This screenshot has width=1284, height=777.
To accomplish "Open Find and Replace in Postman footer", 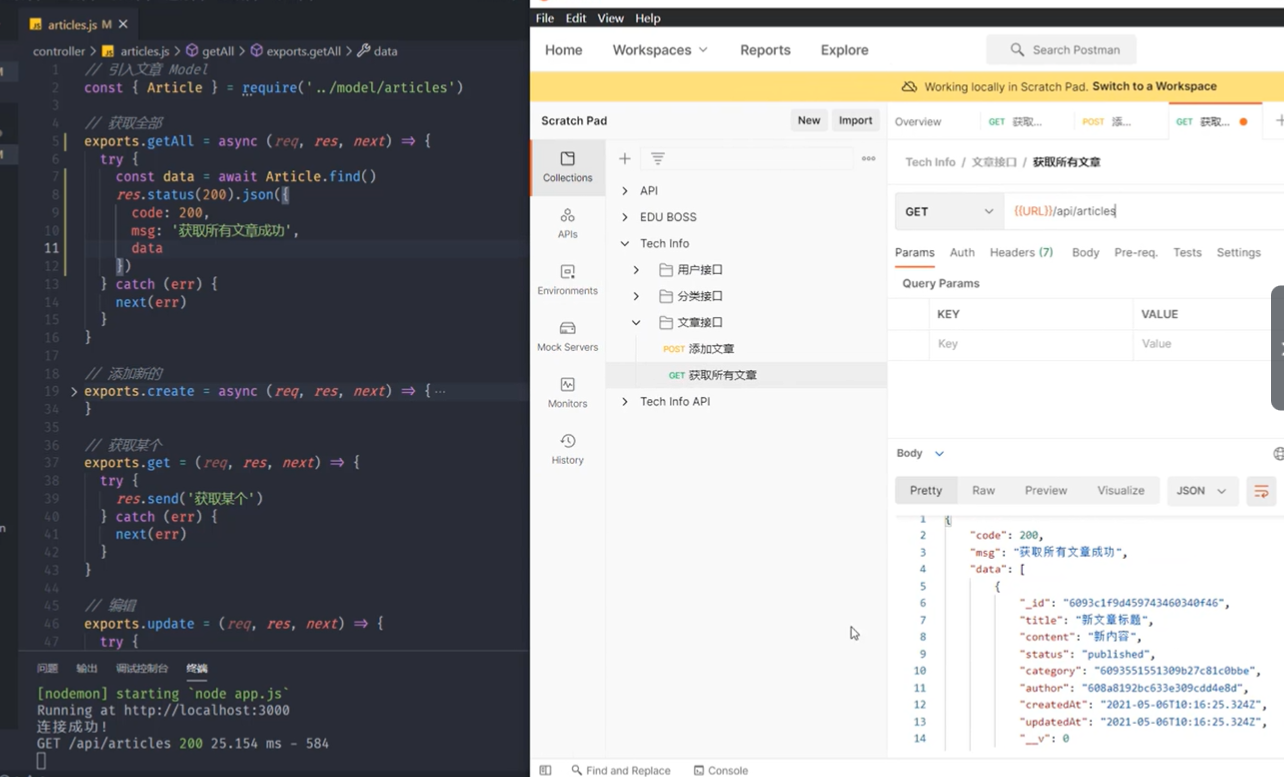I will point(621,770).
